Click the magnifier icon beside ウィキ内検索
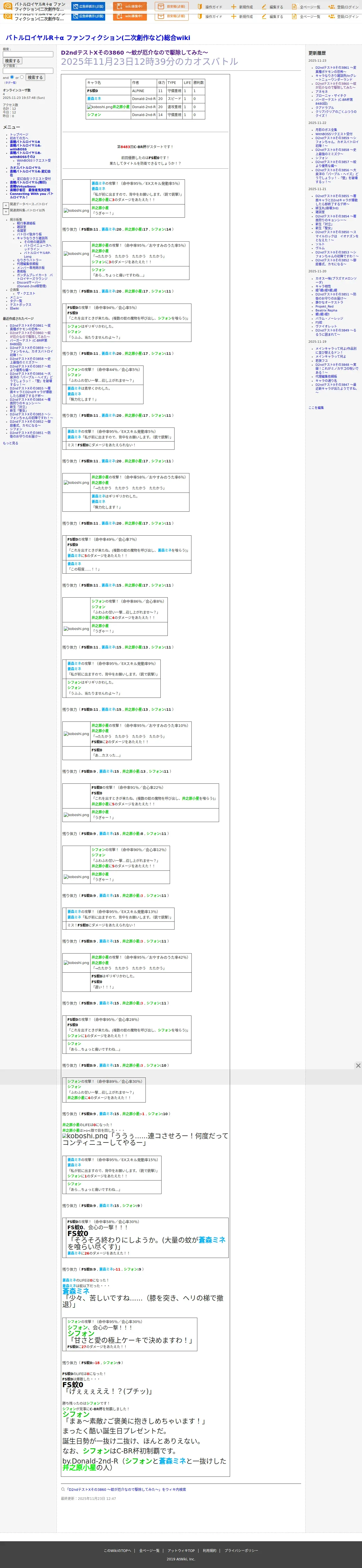This screenshot has width=362, height=1568. (63, 1489)
